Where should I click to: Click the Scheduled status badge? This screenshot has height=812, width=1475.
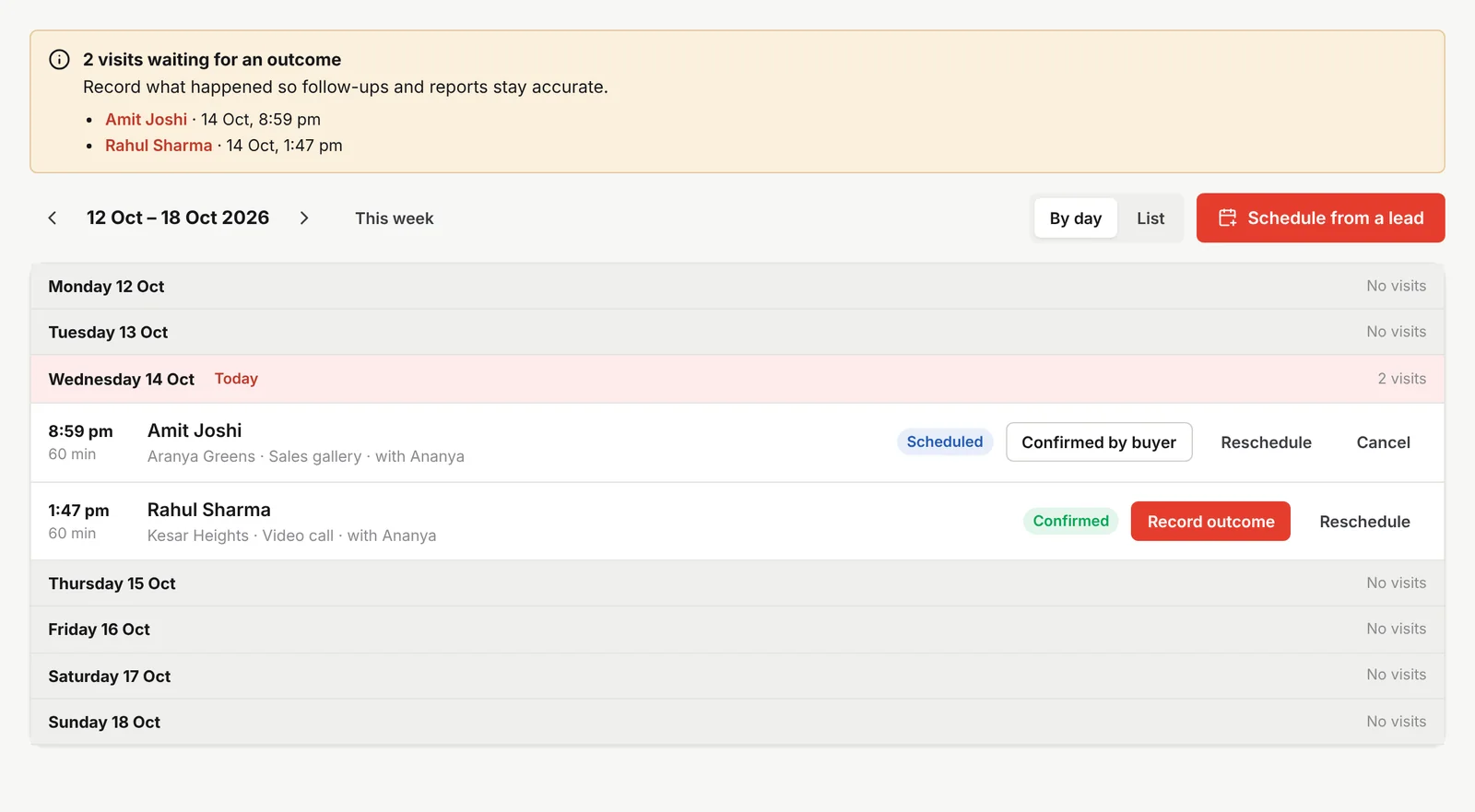coord(945,441)
